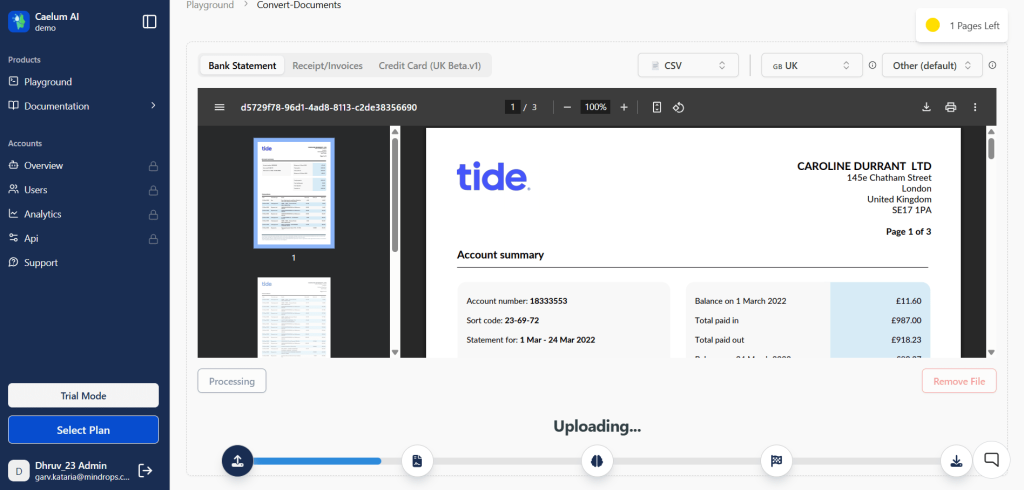Download the PDF from viewer toolbar
This screenshot has width=1024, height=490.
point(926,107)
